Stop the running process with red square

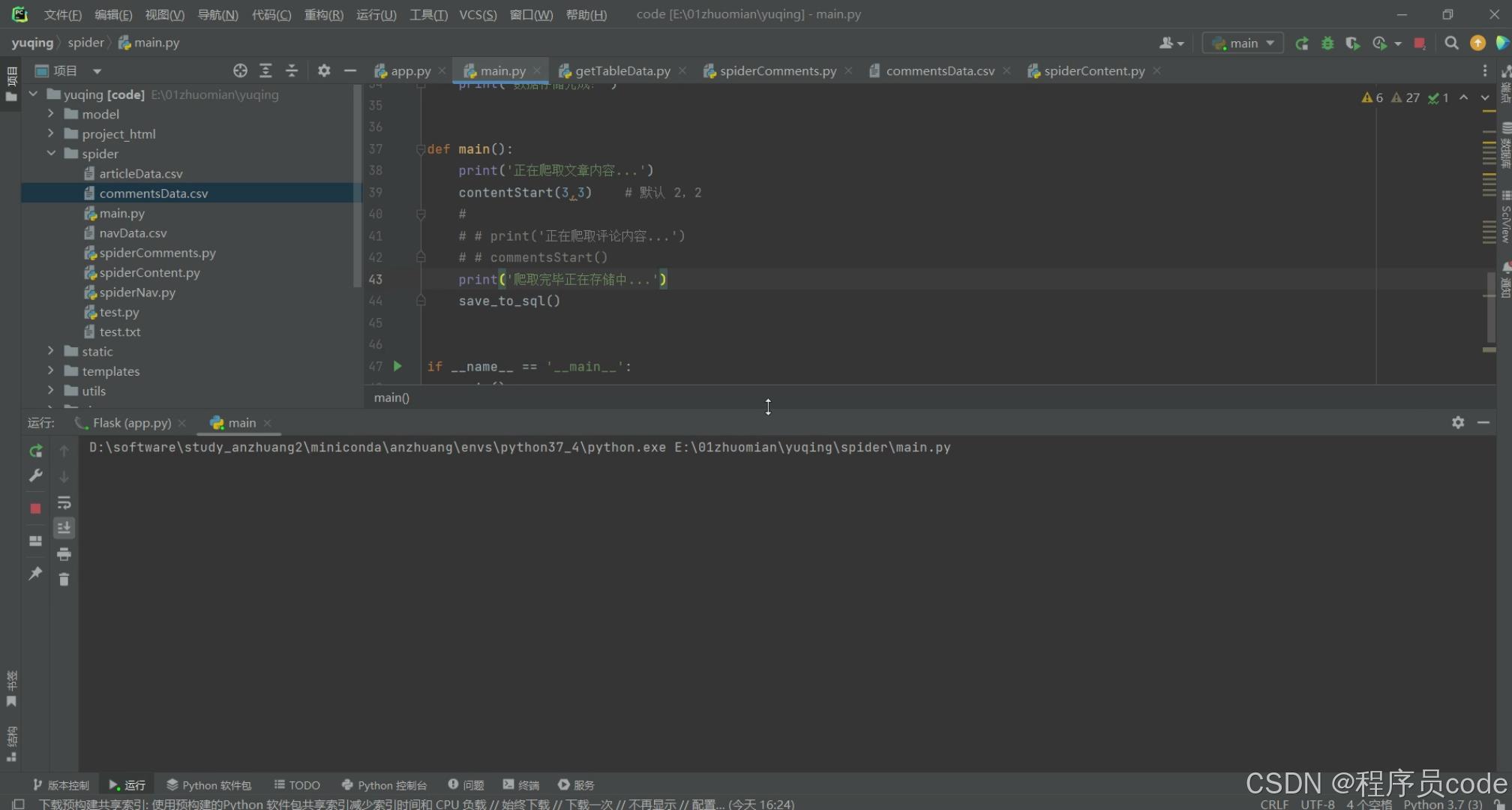click(x=35, y=508)
